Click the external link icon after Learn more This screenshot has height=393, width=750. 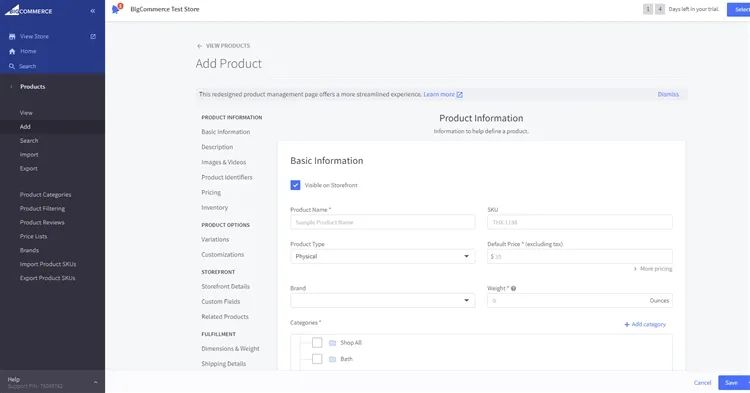pos(460,95)
